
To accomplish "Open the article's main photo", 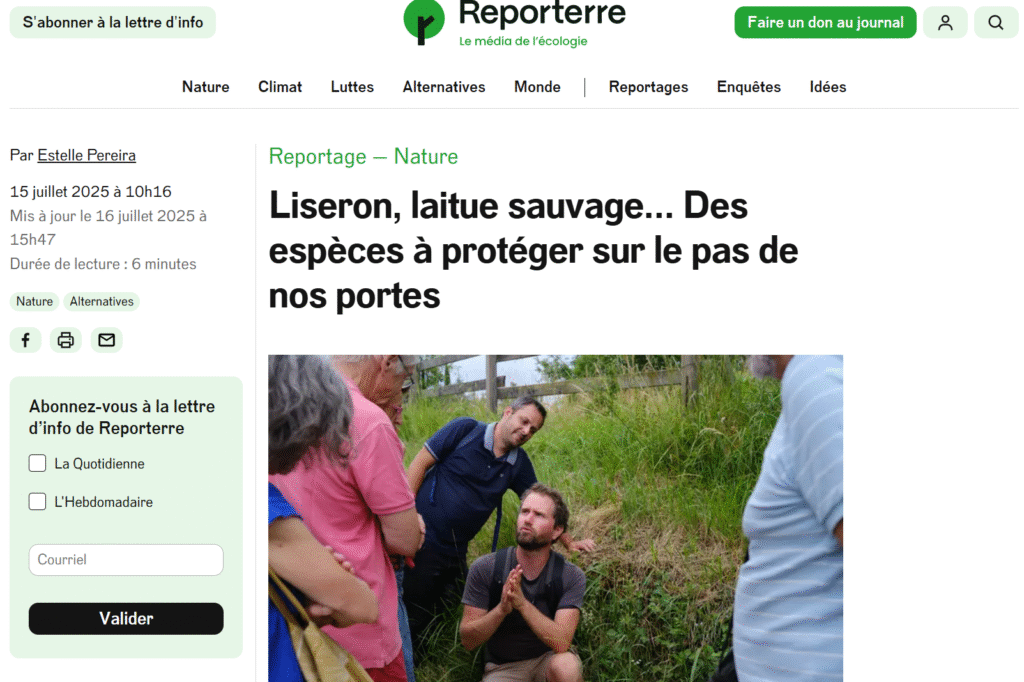I will tap(555, 518).
